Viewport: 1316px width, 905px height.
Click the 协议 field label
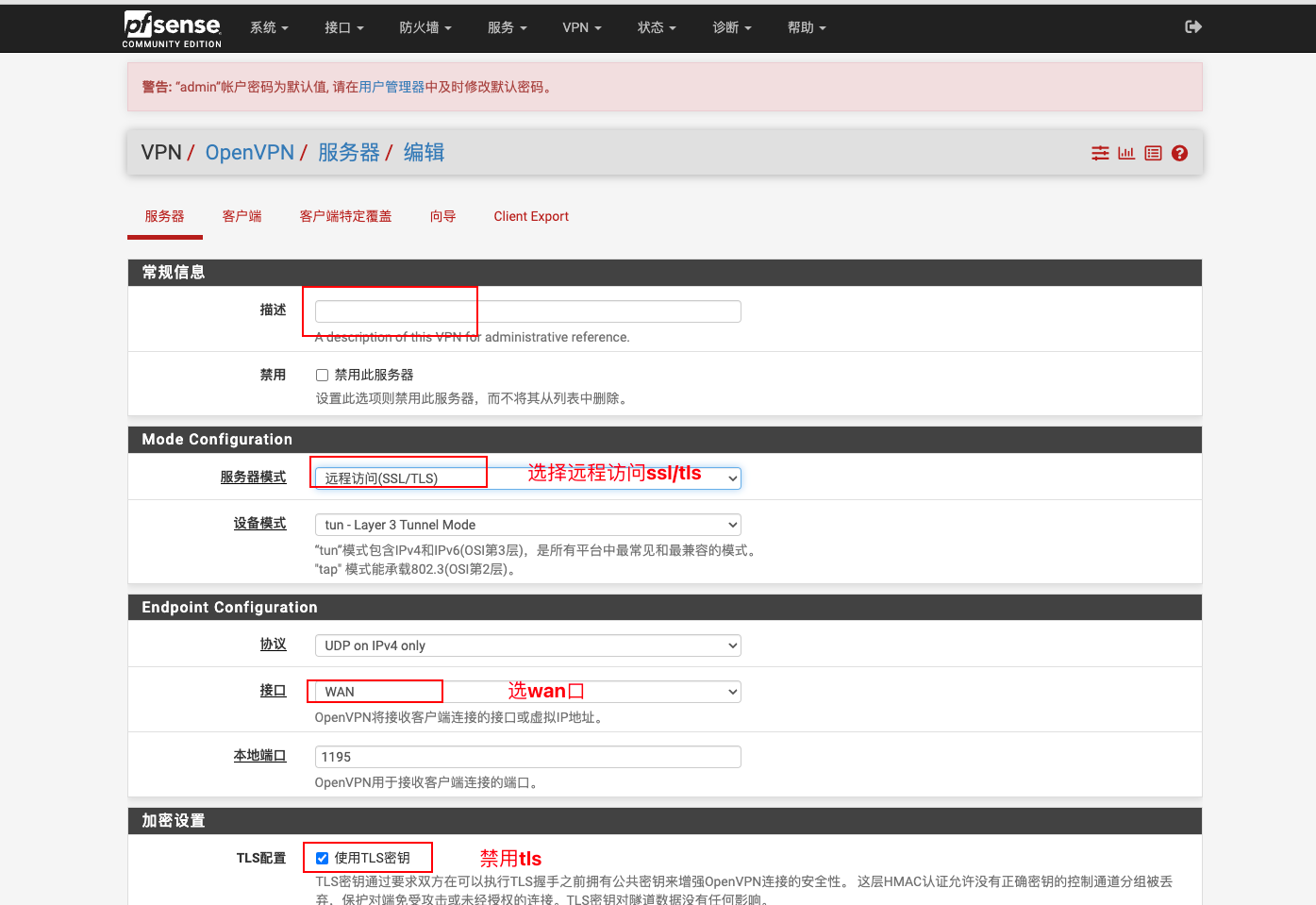click(274, 644)
